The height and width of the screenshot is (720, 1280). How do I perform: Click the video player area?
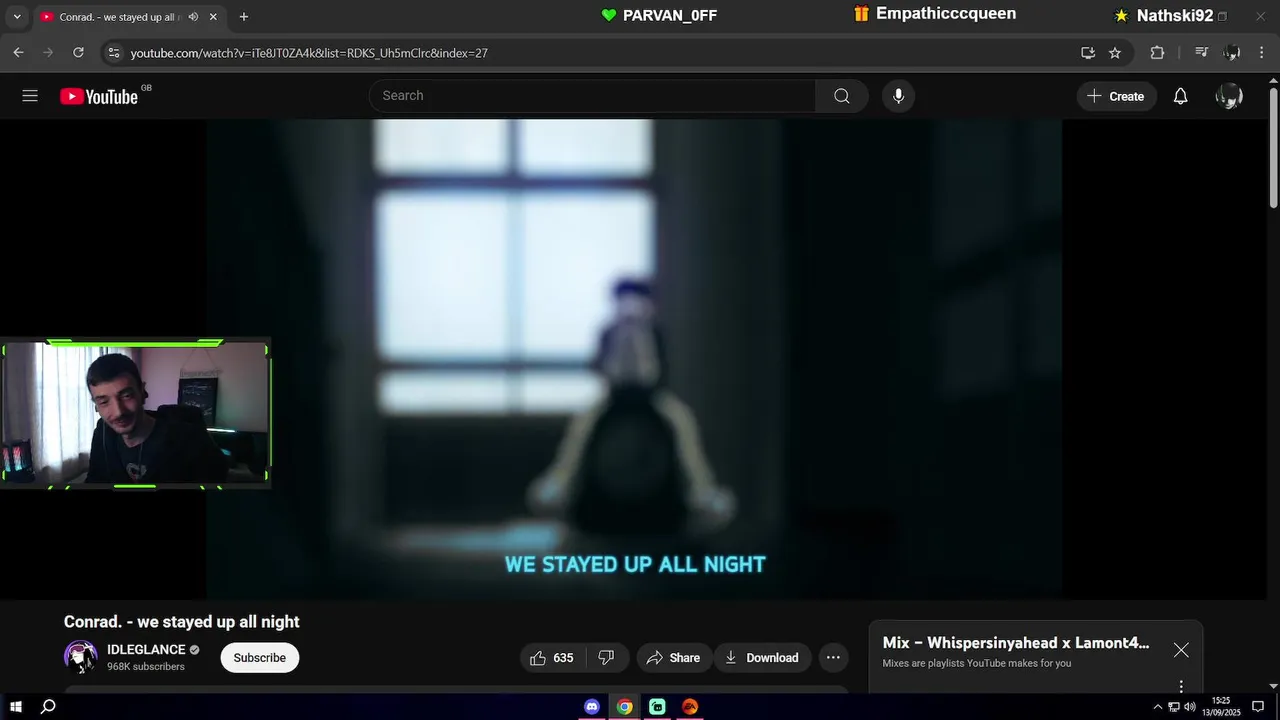pyautogui.click(x=634, y=360)
